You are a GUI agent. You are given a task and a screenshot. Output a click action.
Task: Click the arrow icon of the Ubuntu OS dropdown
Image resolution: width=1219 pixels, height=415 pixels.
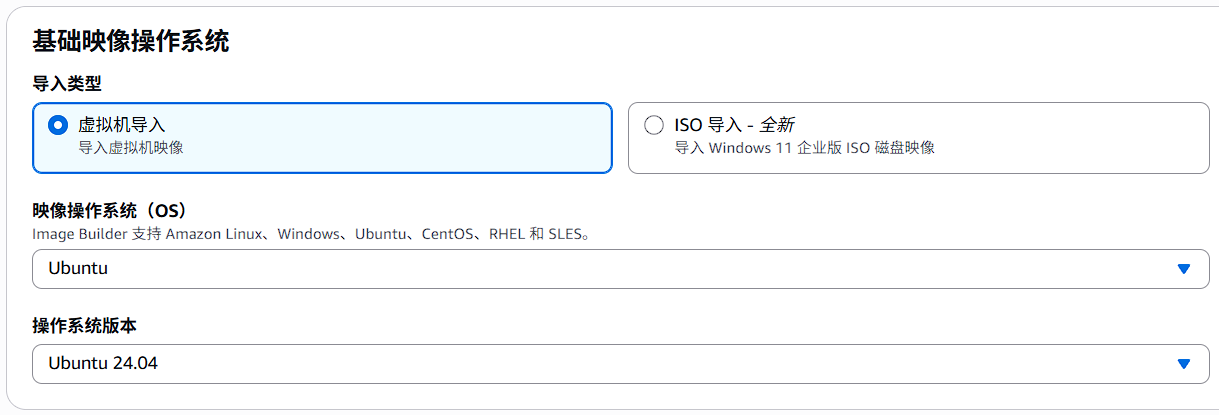click(1184, 269)
